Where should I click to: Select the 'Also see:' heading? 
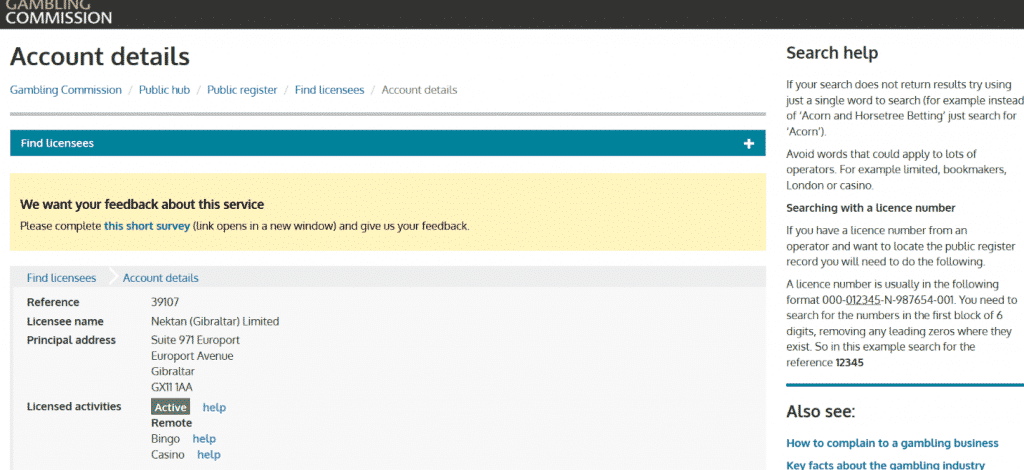[820, 412]
